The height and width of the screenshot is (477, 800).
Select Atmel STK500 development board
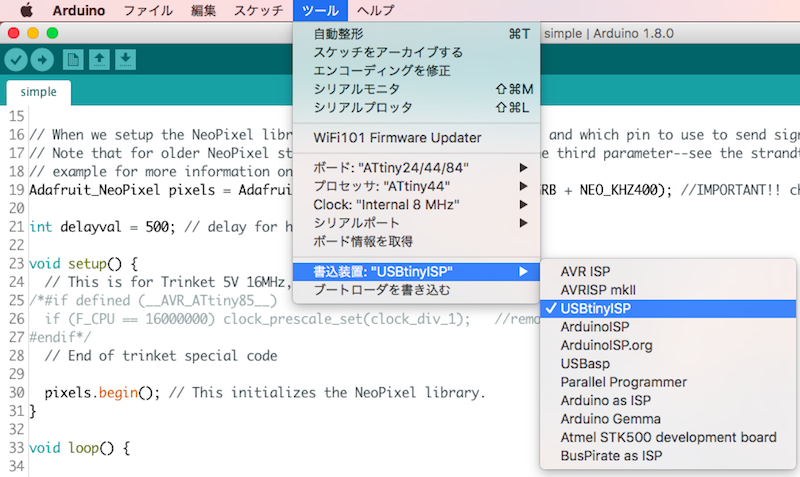click(x=668, y=437)
